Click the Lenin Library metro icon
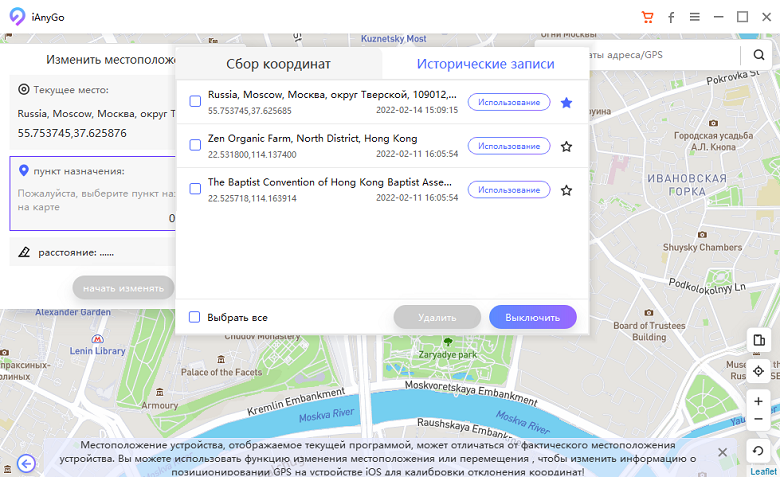The width and height of the screenshot is (780, 477). pyautogui.click(x=98, y=339)
